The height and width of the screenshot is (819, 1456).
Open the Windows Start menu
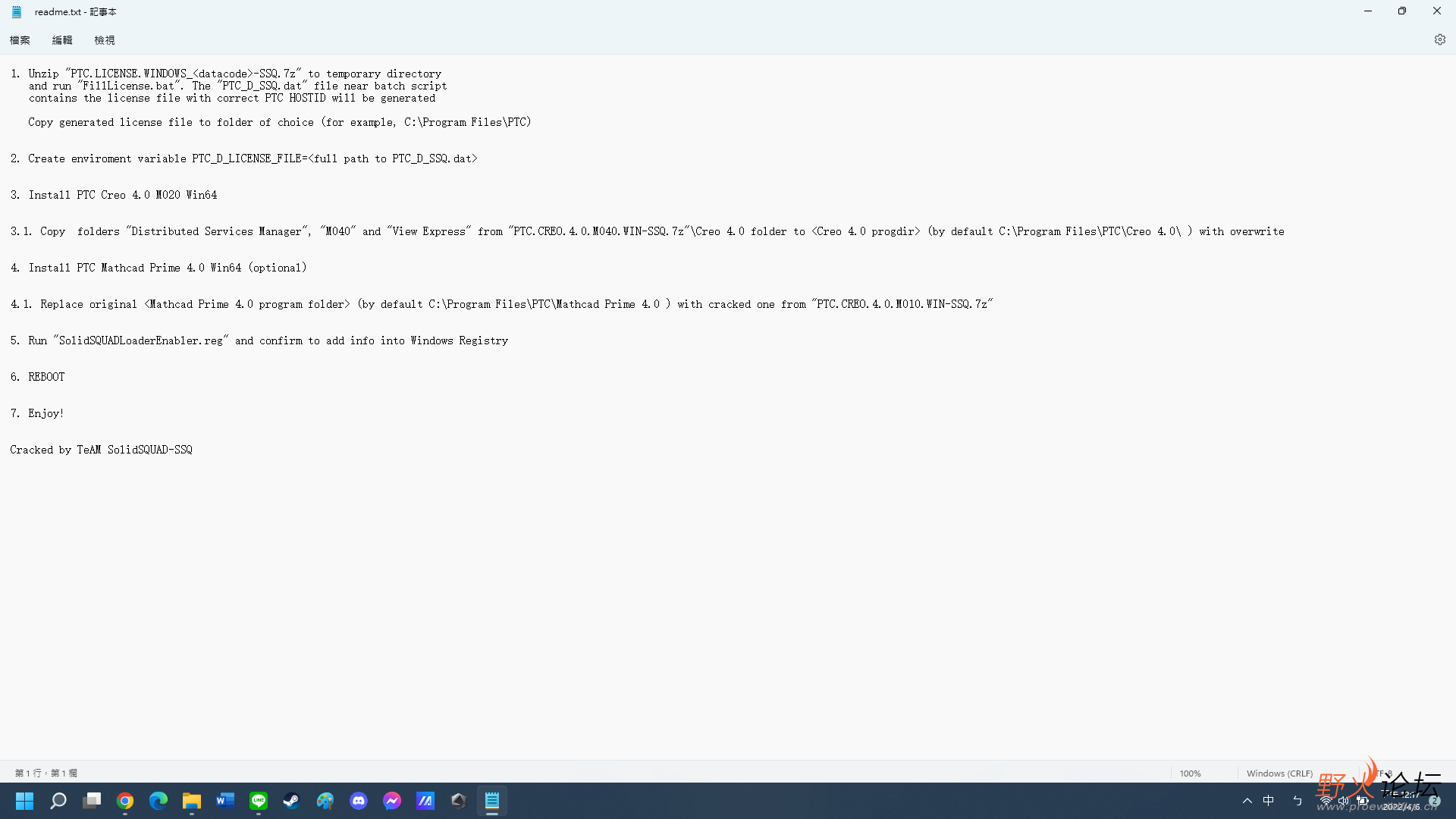tap(25, 801)
